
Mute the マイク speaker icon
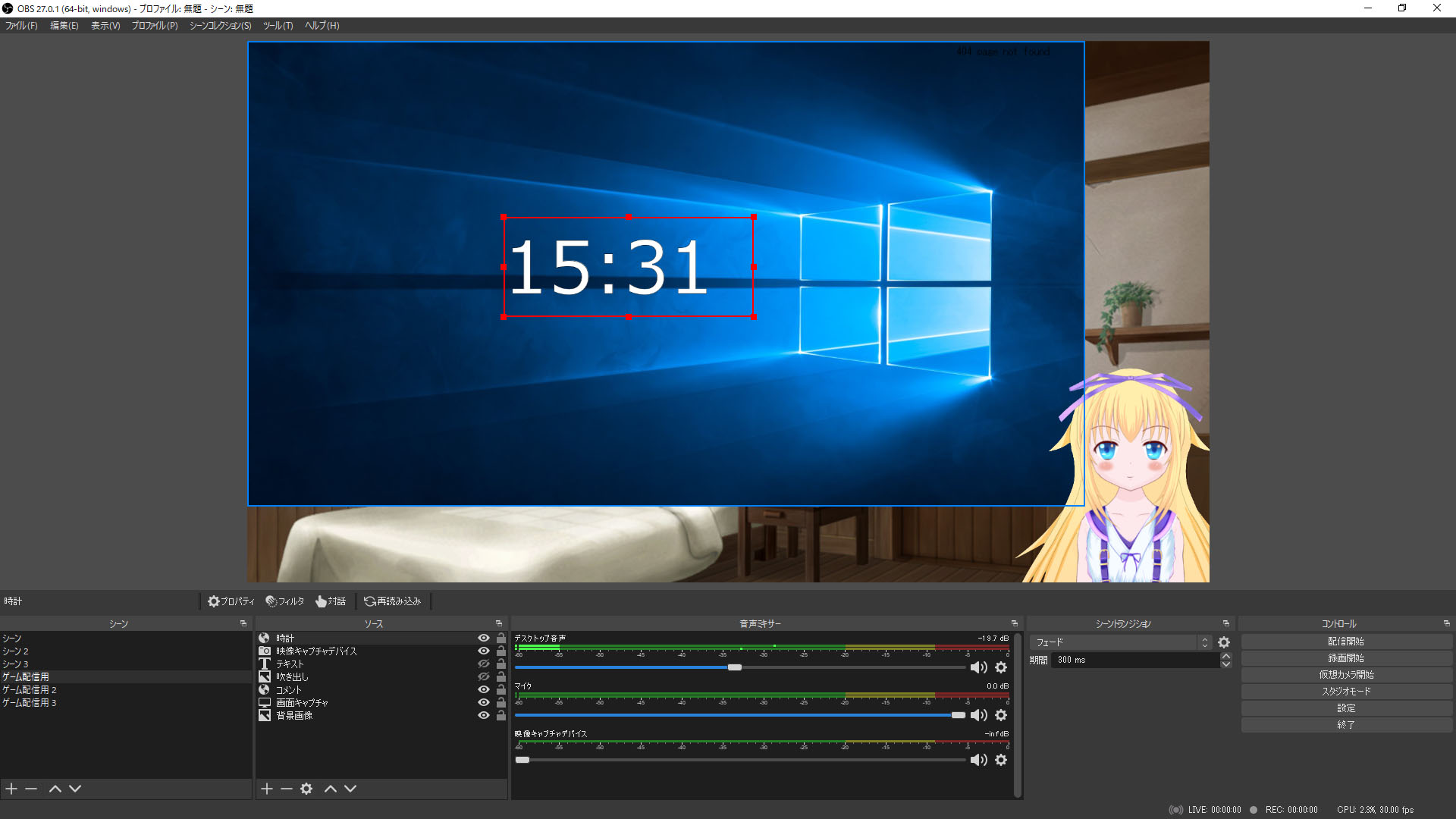978,715
